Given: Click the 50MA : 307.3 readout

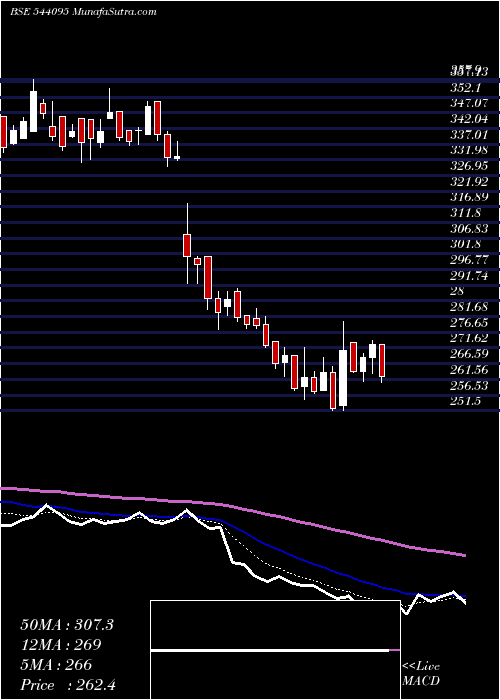Looking at the screenshot, I should 67,625.
